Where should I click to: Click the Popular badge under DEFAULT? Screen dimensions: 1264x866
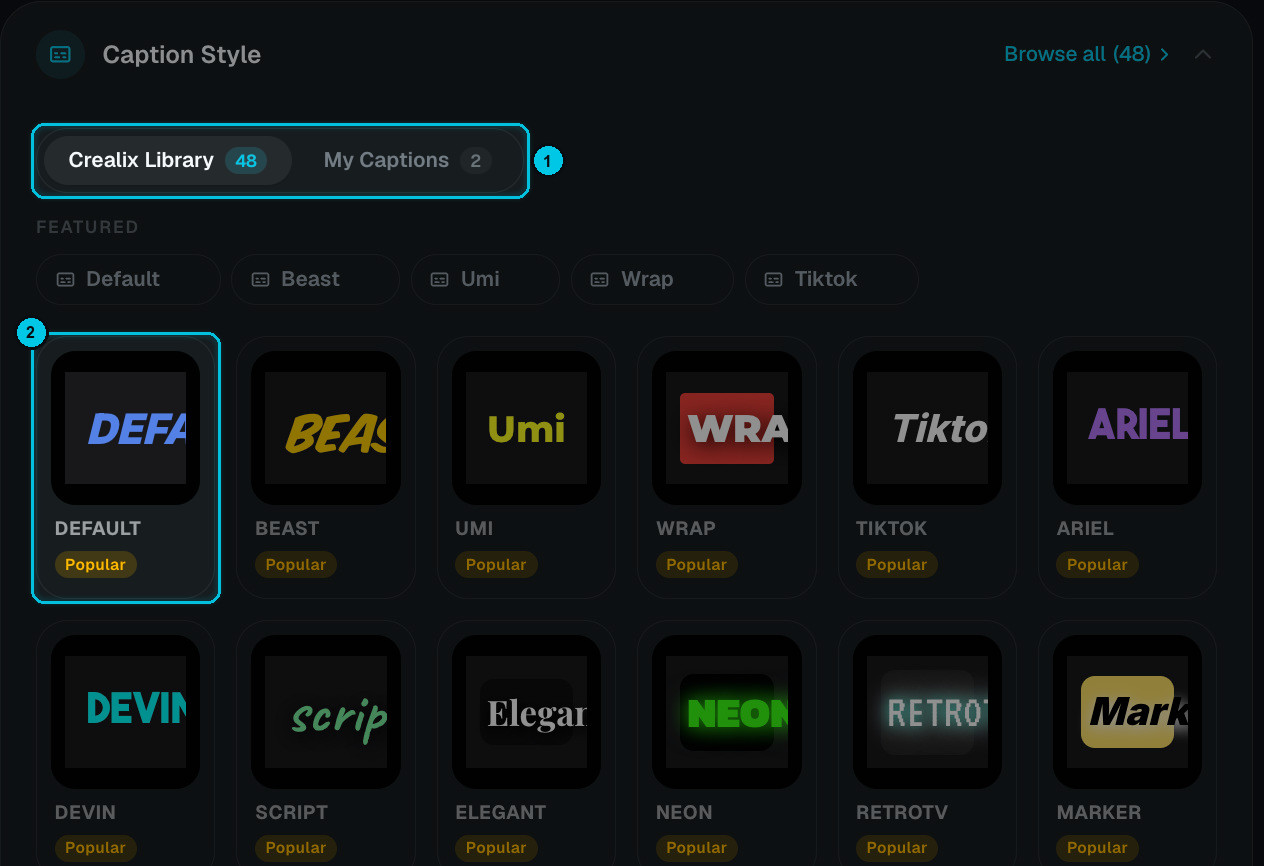tap(96, 565)
